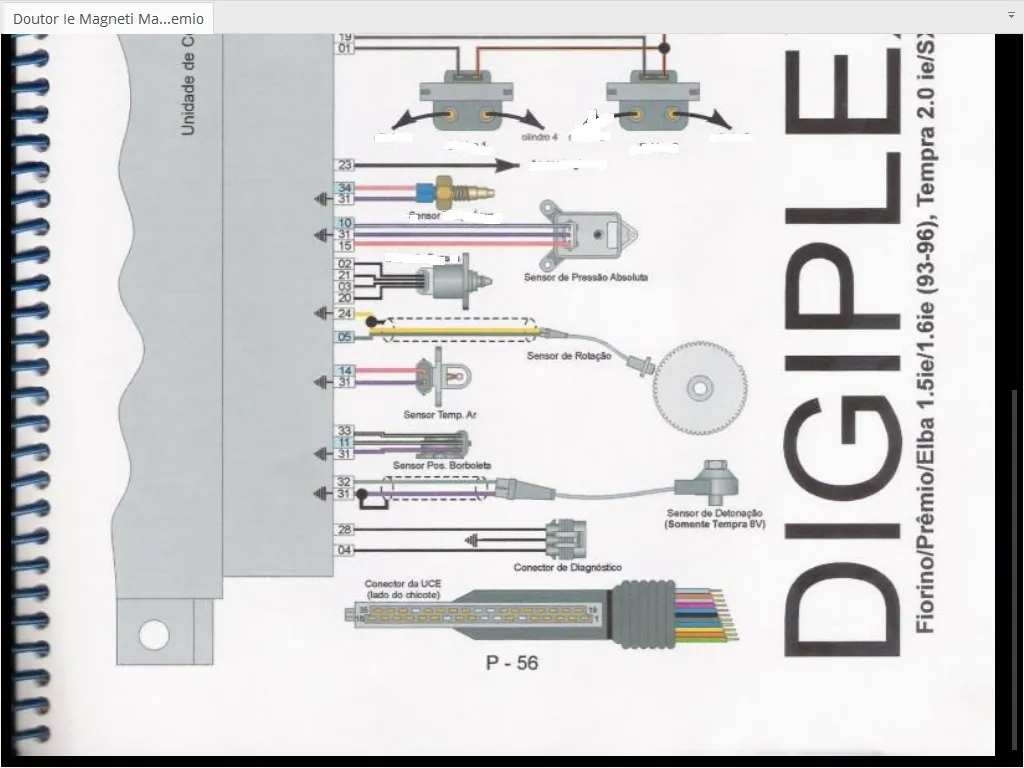Click pin number 21
The height and width of the screenshot is (768, 1024).
pyautogui.click(x=345, y=275)
